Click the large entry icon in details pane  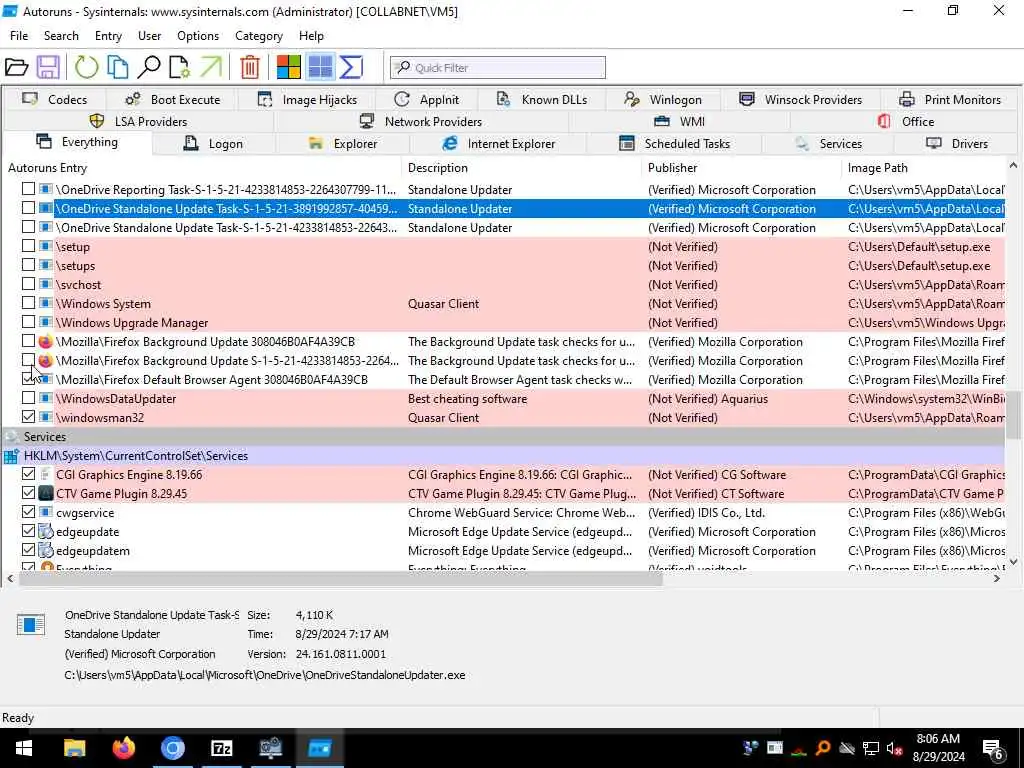coord(31,624)
